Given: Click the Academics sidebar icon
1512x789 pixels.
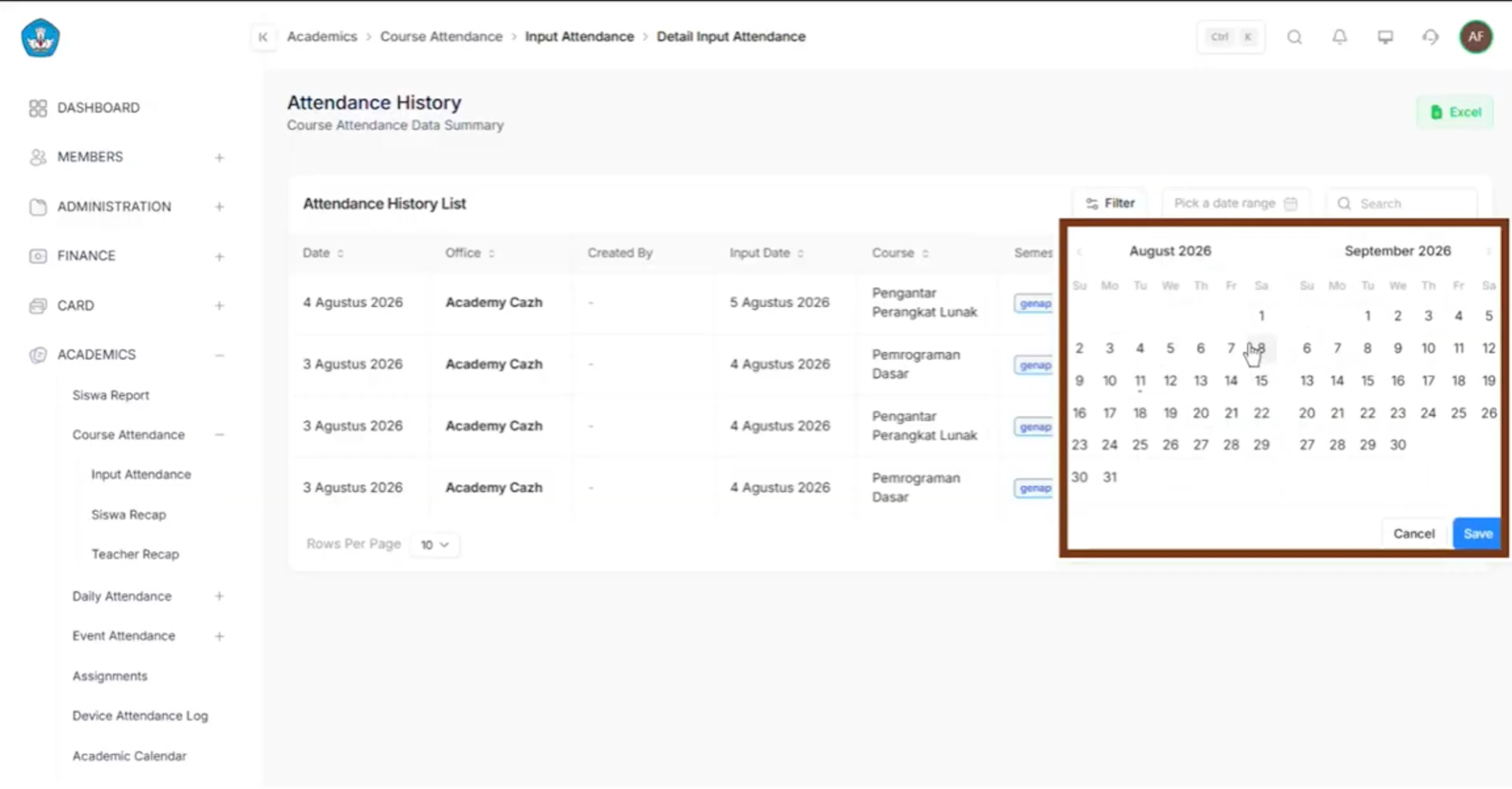Looking at the screenshot, I should (x=37, y=355).
